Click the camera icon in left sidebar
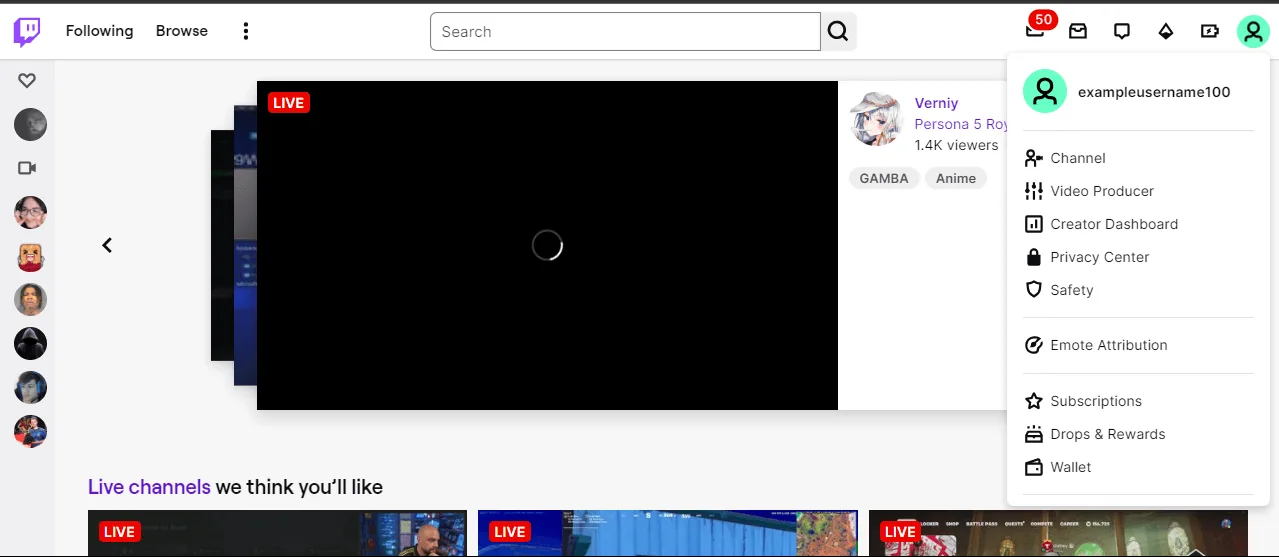This screenshot has width=1279, height=557. tap(27, 168)
